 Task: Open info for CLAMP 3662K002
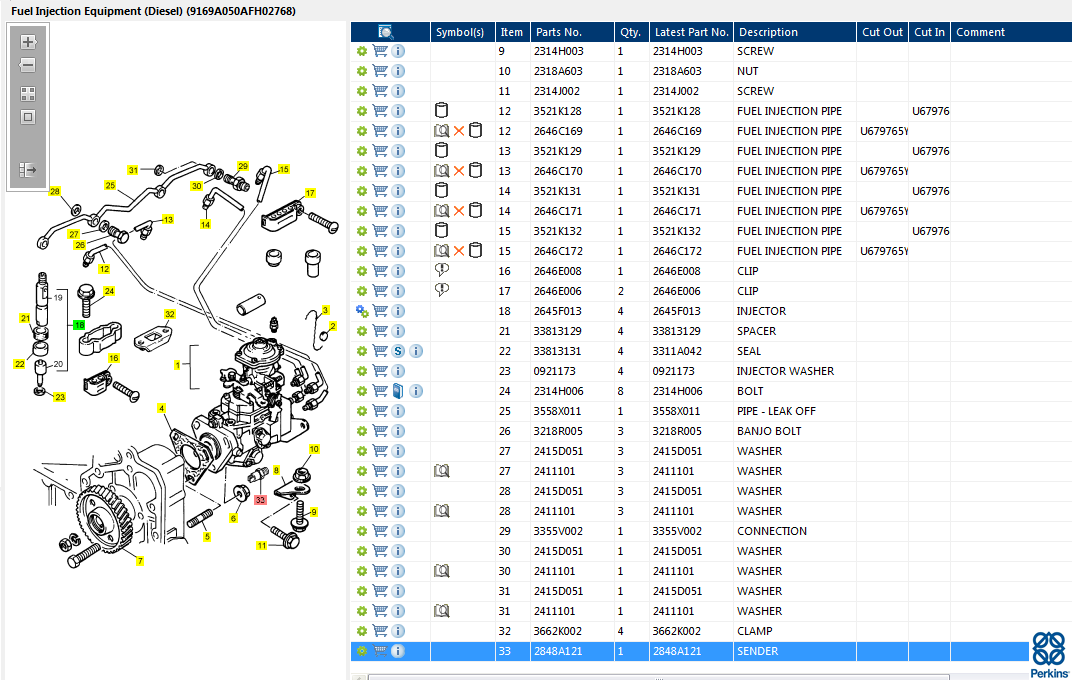pyautogui.click(x=398, y=631)
